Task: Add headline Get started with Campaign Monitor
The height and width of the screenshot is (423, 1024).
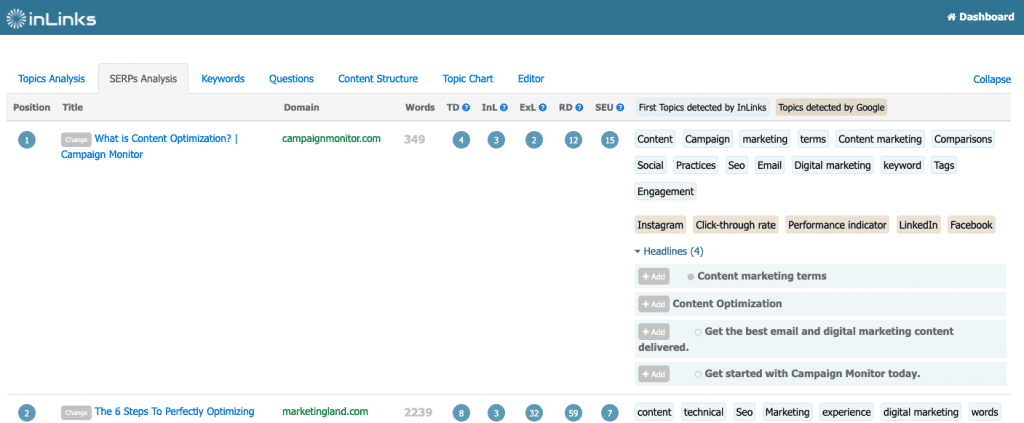Action: pos(654,374)
